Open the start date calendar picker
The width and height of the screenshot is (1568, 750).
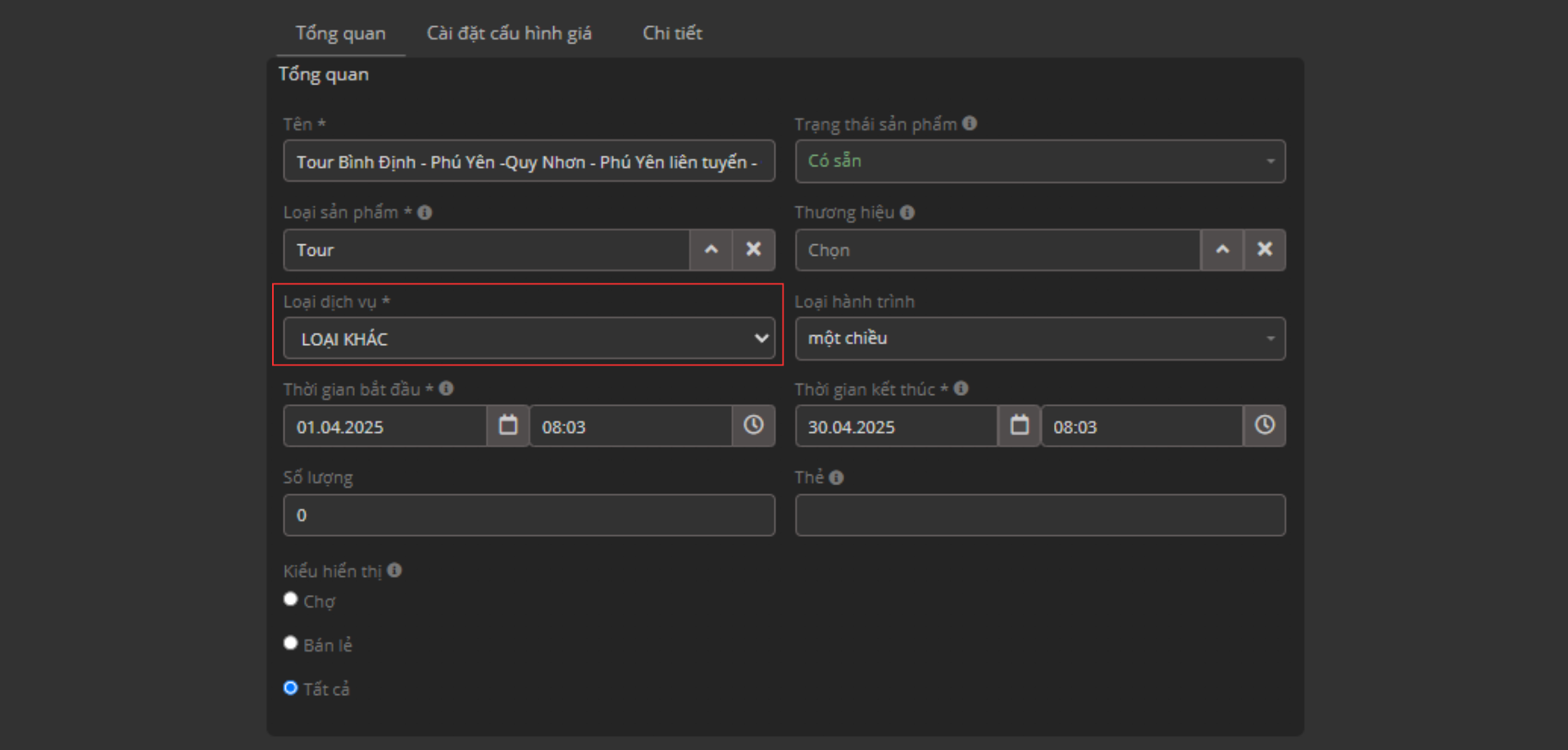508,425
